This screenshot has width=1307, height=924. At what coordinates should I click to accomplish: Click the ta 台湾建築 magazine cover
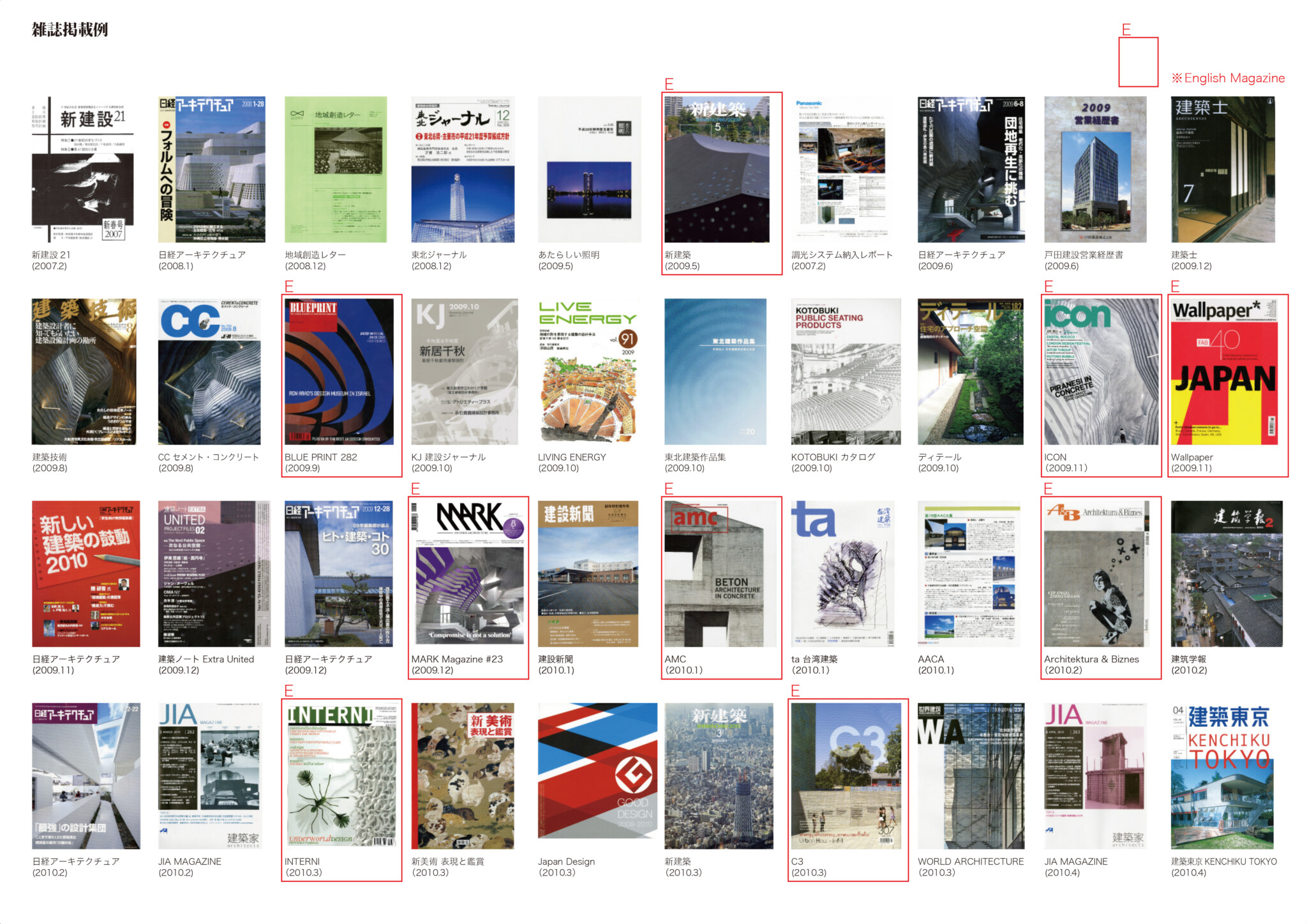(842, 573)
